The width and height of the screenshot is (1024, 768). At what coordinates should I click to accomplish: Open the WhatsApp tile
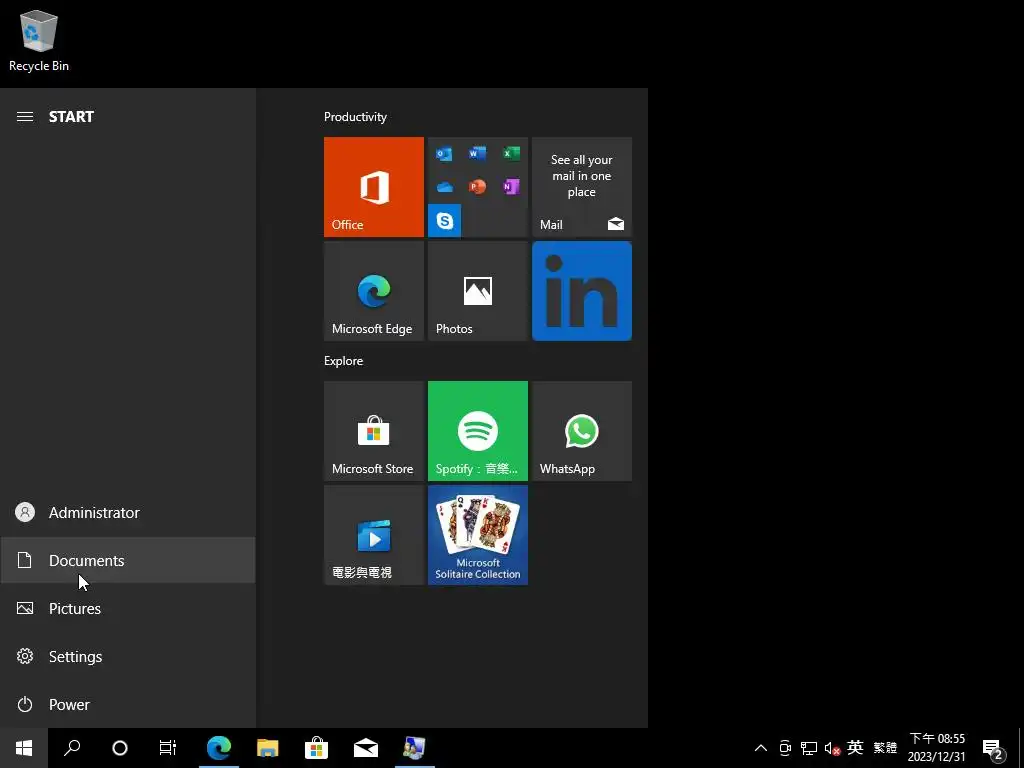tap(582, 431)
